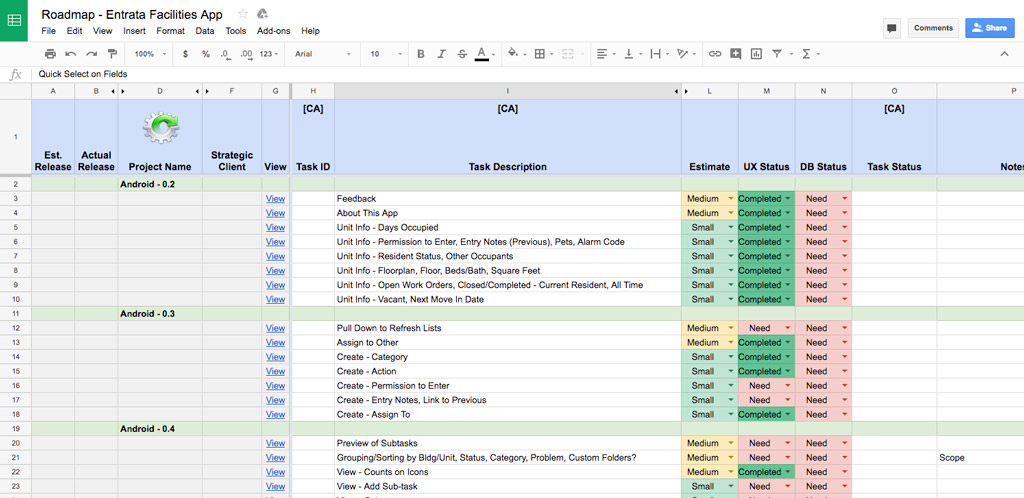Open the Tools menu
The width and height of the screenshot is (1024, 498).
tap(236, 31)
